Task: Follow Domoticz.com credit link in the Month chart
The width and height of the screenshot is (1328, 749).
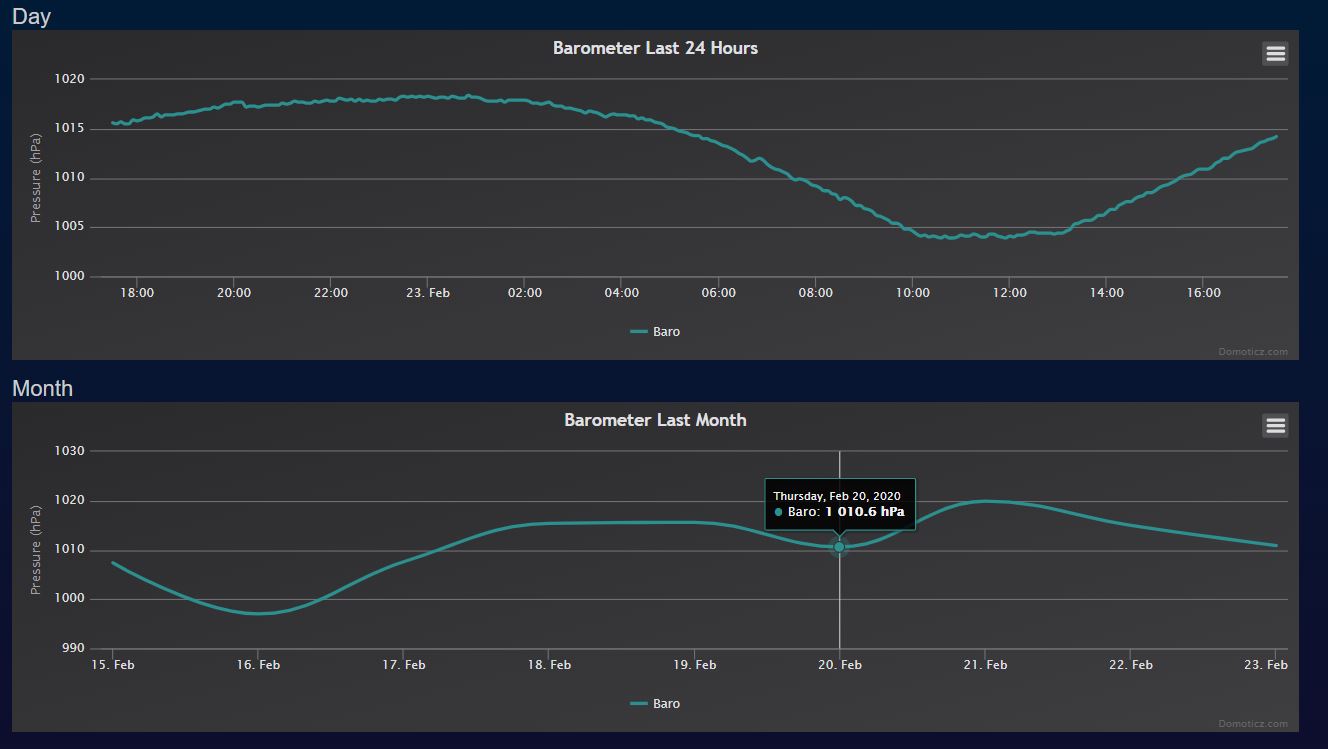Action: (x=1252, y=724)
